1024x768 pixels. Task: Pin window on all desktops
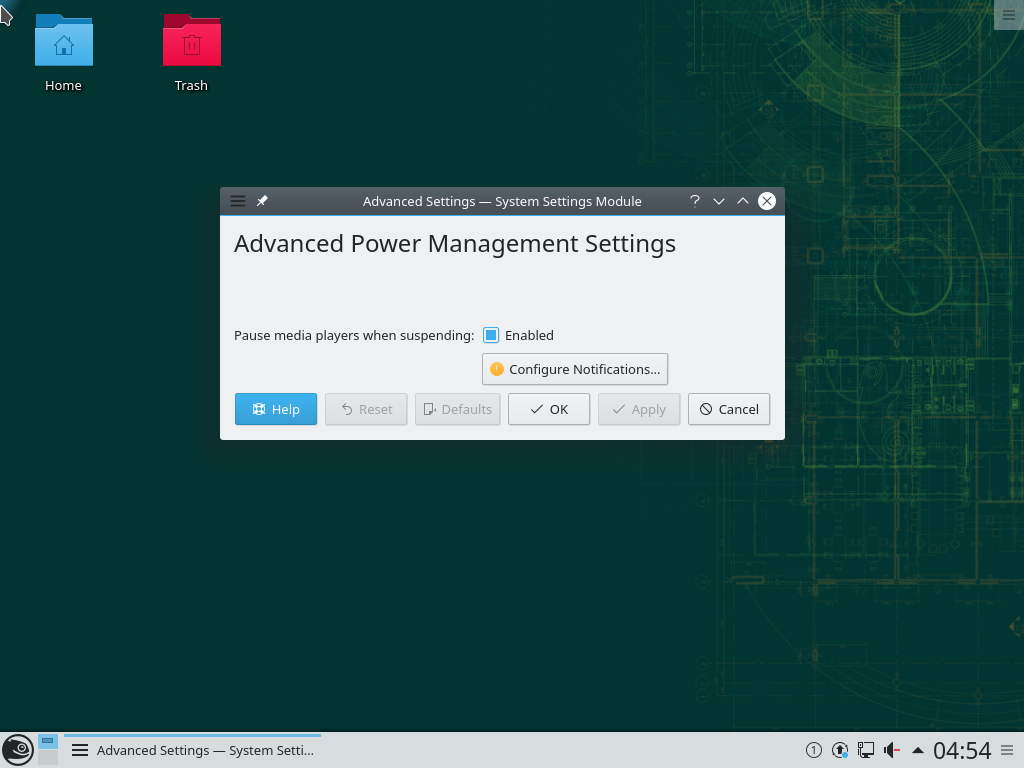coord(262,201)
